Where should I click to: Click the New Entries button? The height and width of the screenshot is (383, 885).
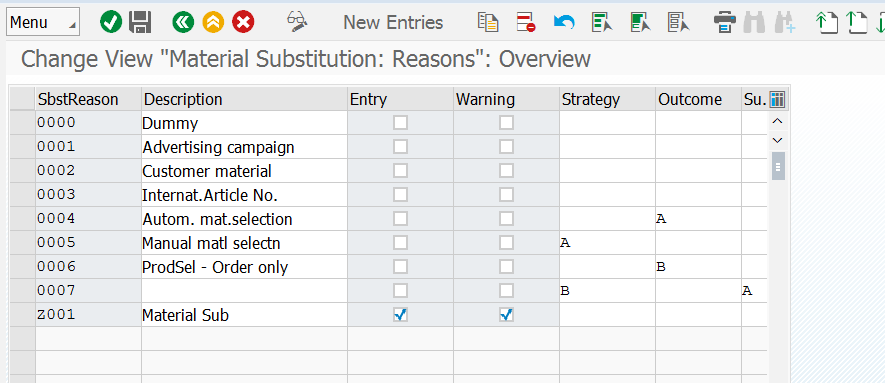(393, 23)
